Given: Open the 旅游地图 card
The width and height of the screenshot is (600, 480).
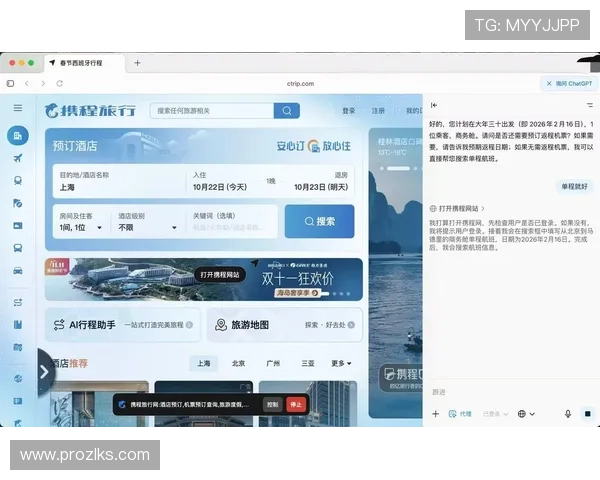Looking at the screenshot, I should [285, 325].
